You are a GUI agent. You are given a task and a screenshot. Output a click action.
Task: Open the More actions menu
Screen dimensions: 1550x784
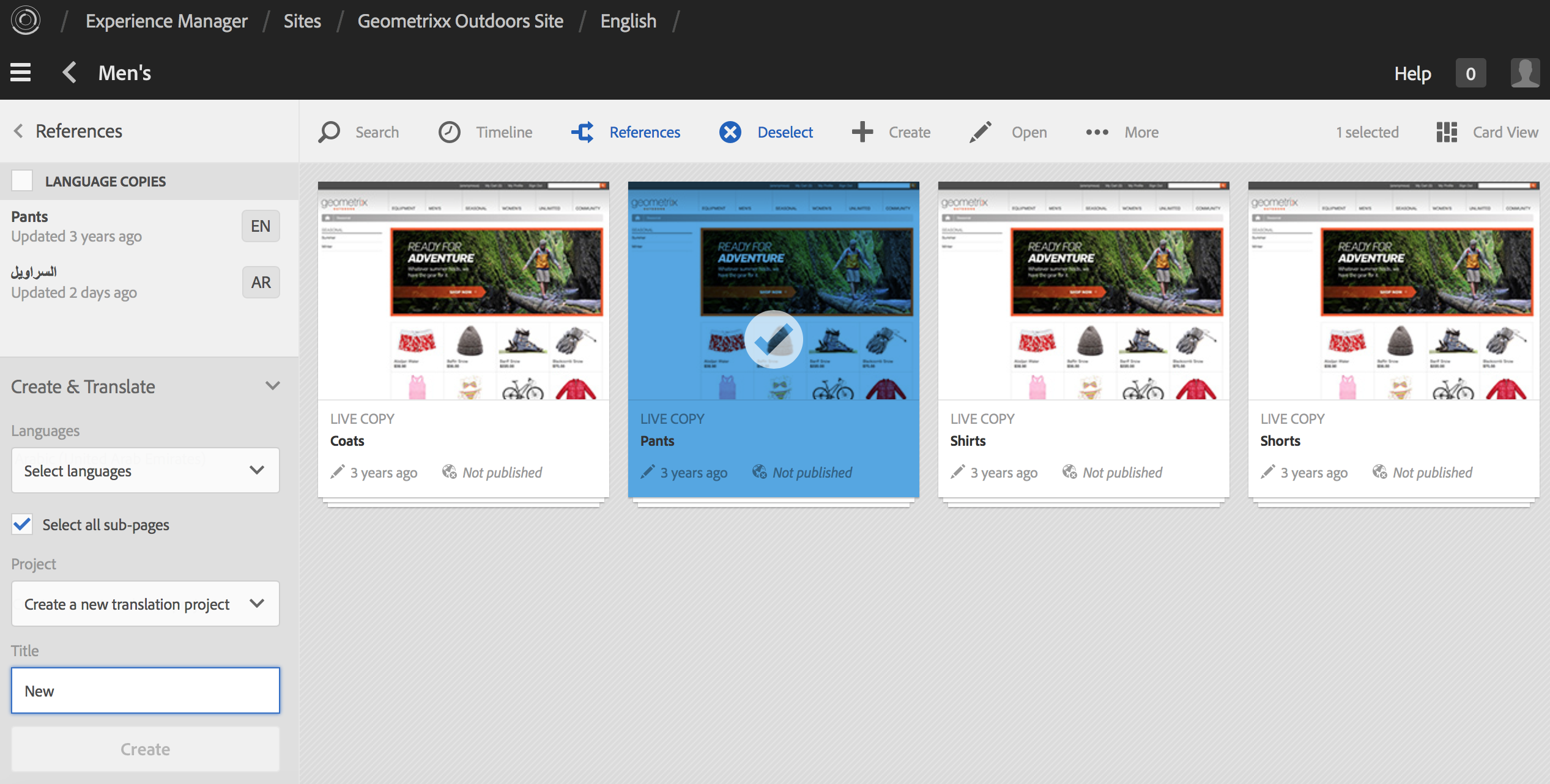1122,132
